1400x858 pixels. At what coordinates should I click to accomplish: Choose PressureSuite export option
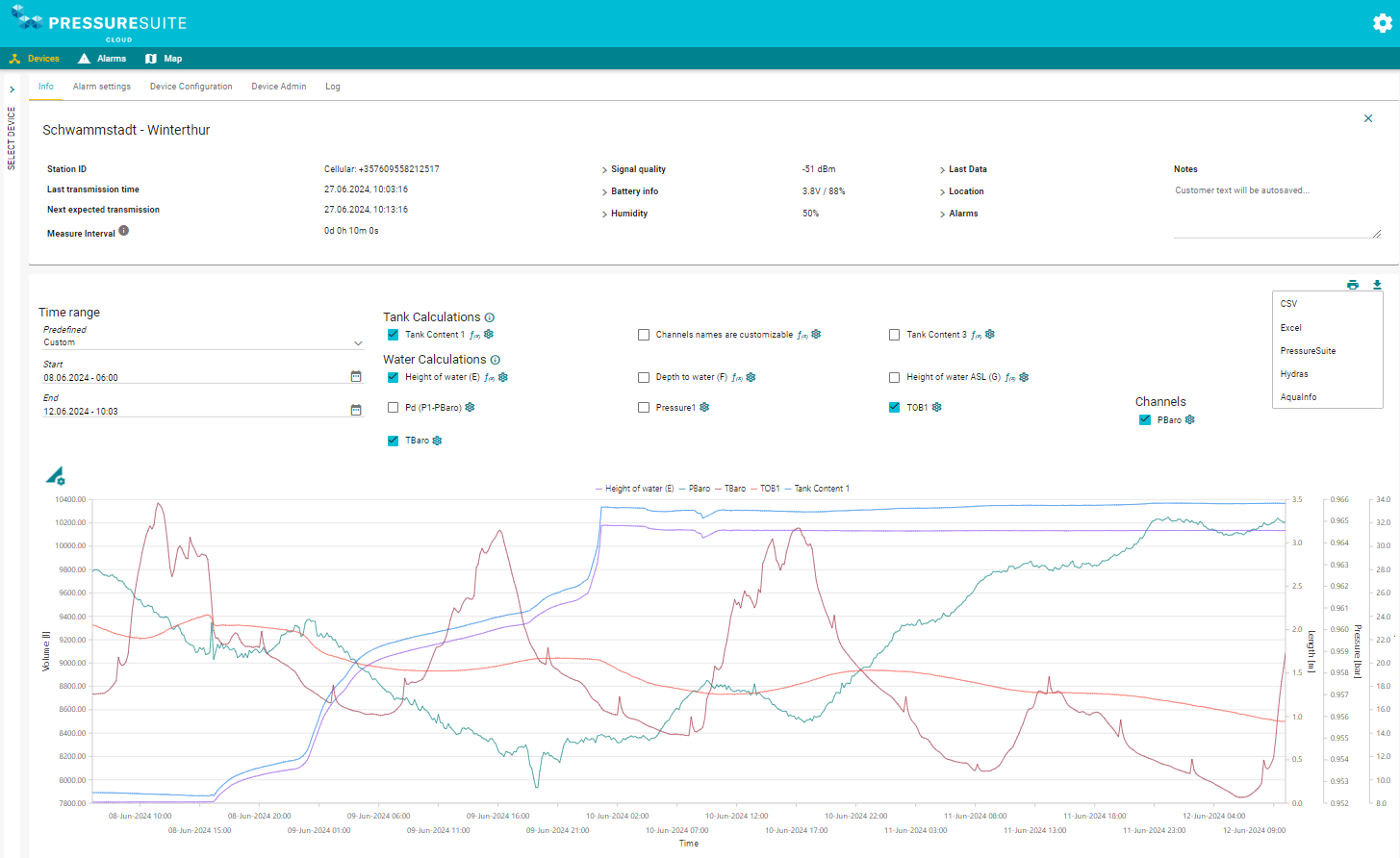(x=1328, y=351)
